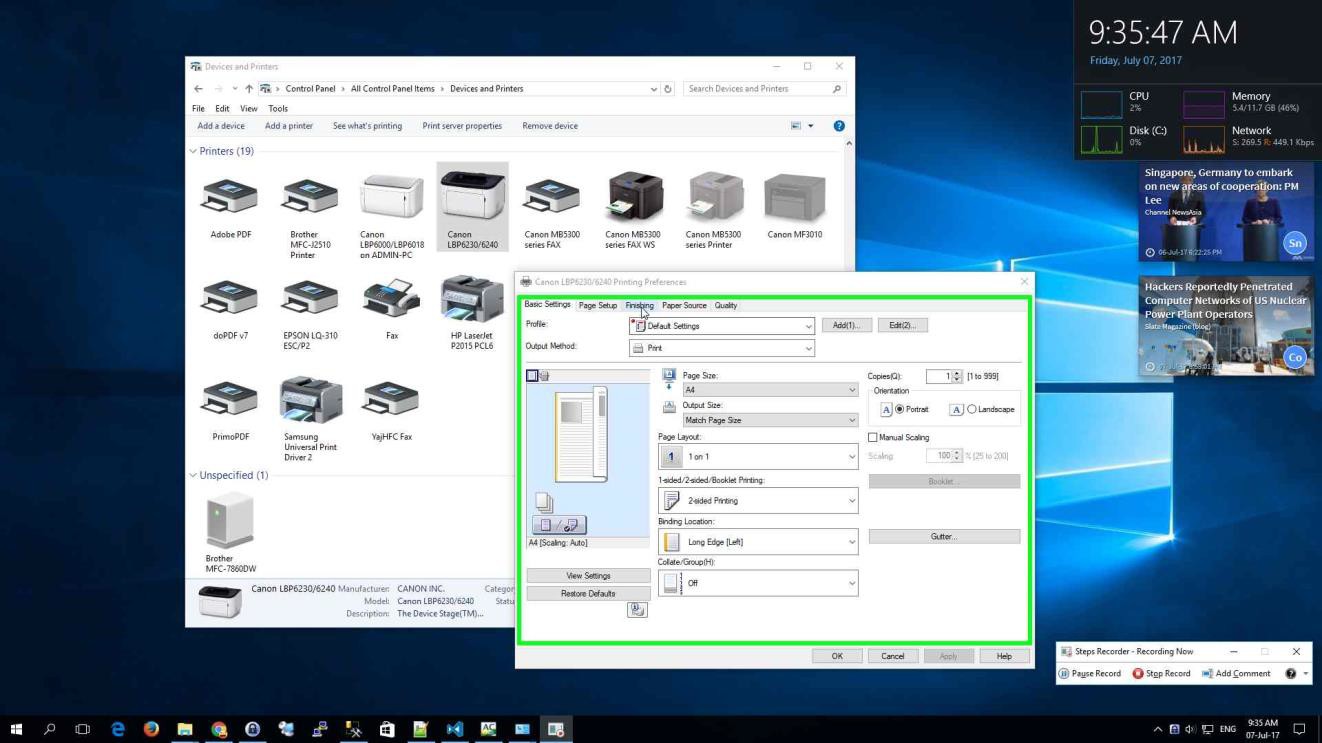Click the Search Devices and Printers box
Screen dimensions: 1322x743
764,89
